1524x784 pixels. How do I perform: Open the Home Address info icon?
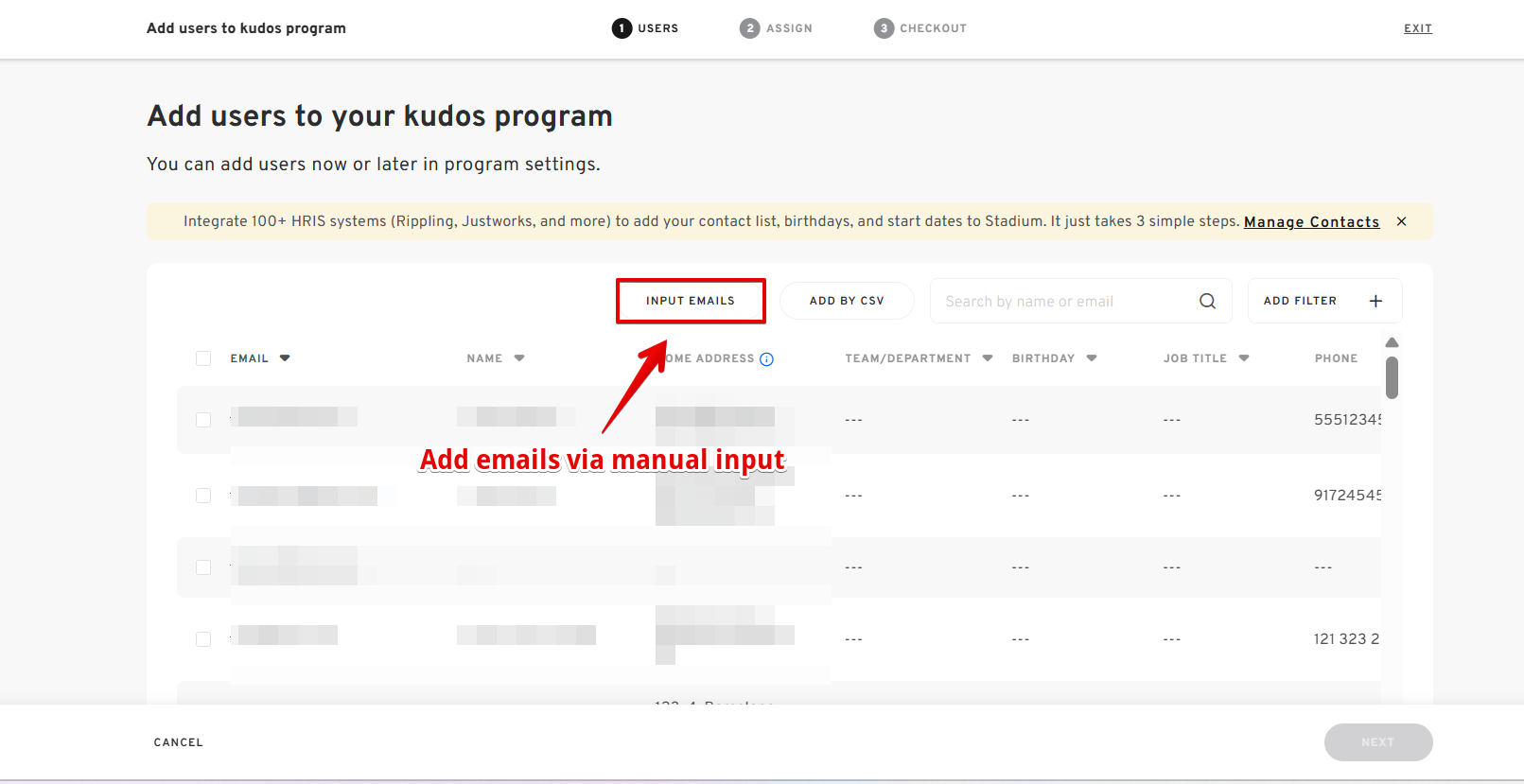pos(766,359)
